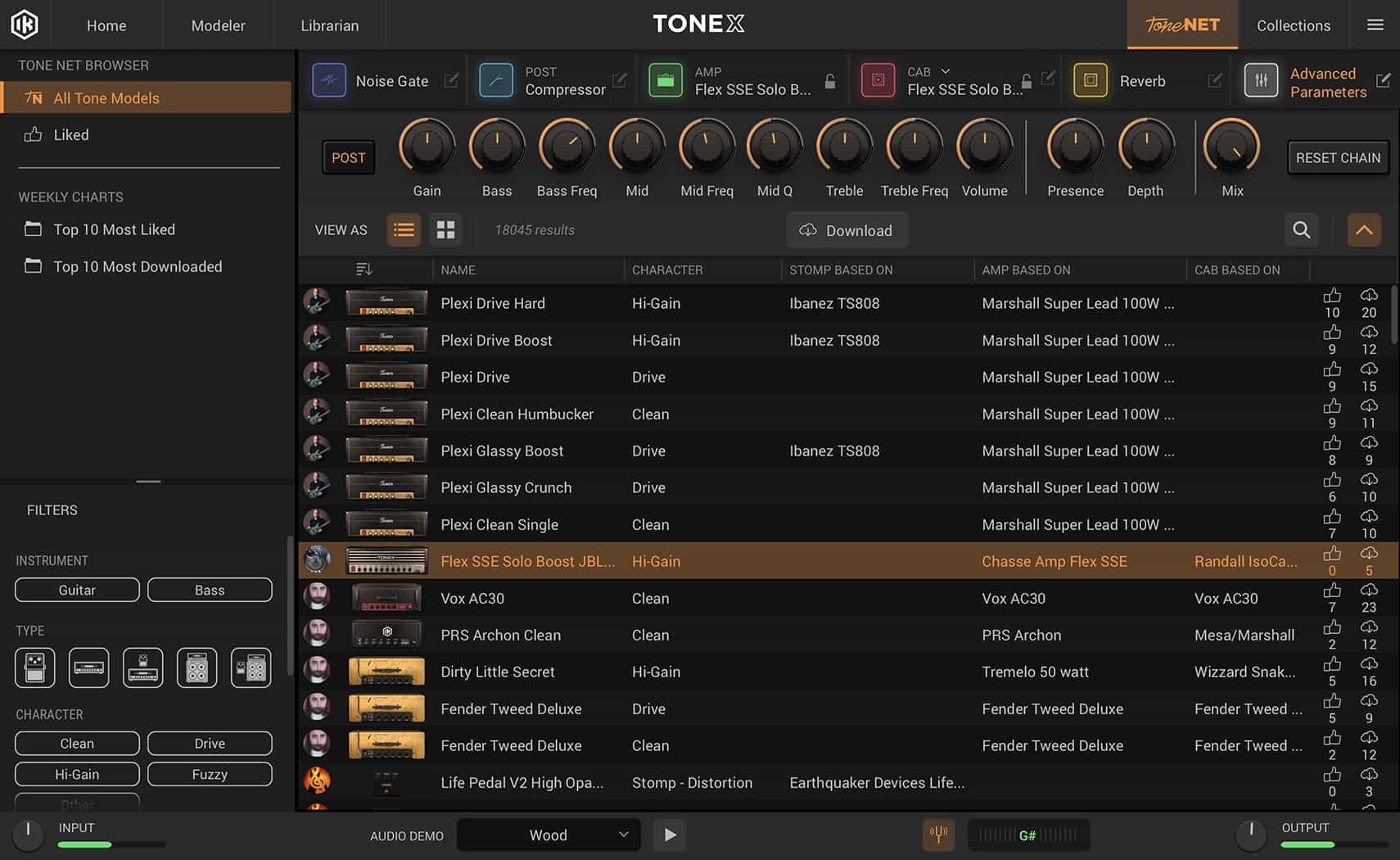Viewport: 1400px width, 860px height.
Task: Toggle the AMP module icon
Action: (666, 80)
